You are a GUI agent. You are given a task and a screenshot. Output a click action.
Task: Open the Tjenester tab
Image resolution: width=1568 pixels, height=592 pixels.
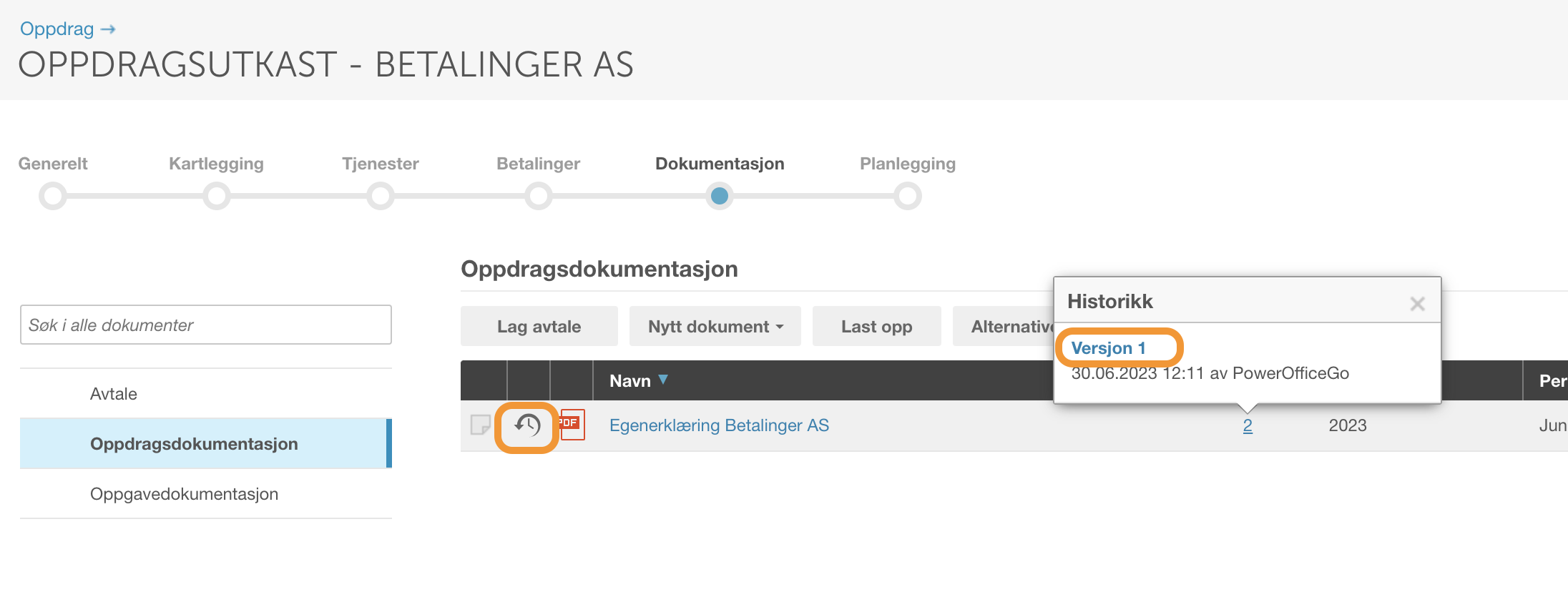coord(381,164)
